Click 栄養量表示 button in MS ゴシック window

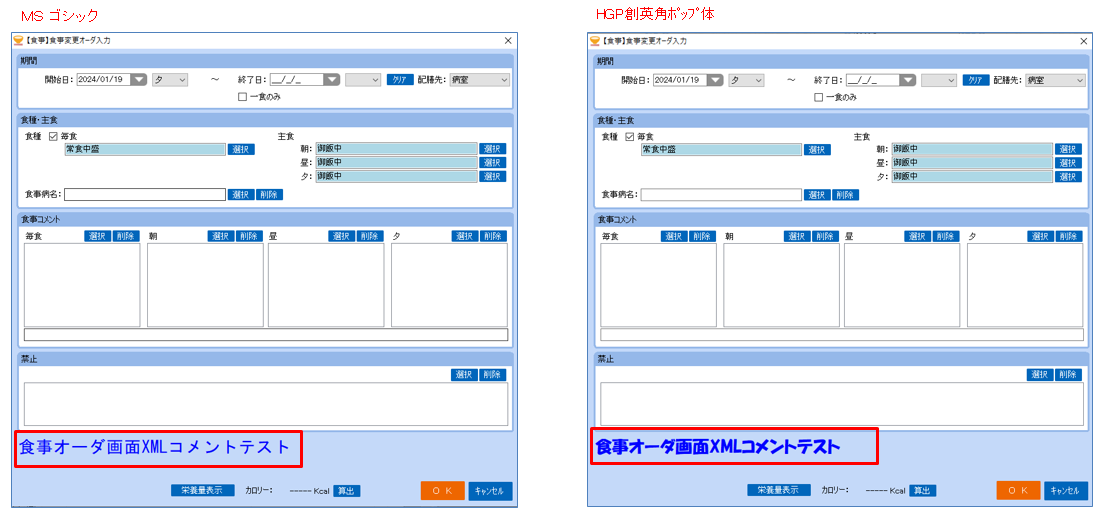coord(203,490)
